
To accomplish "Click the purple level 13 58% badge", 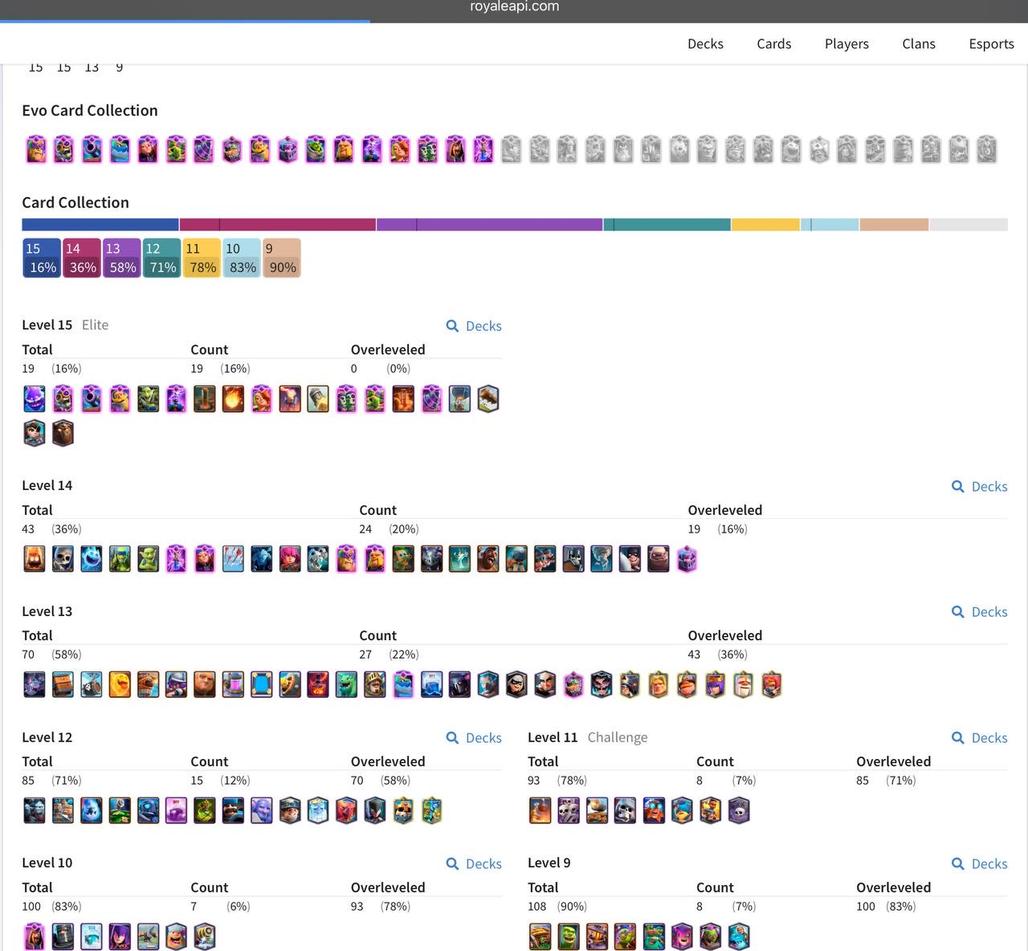I will (122, 258).
